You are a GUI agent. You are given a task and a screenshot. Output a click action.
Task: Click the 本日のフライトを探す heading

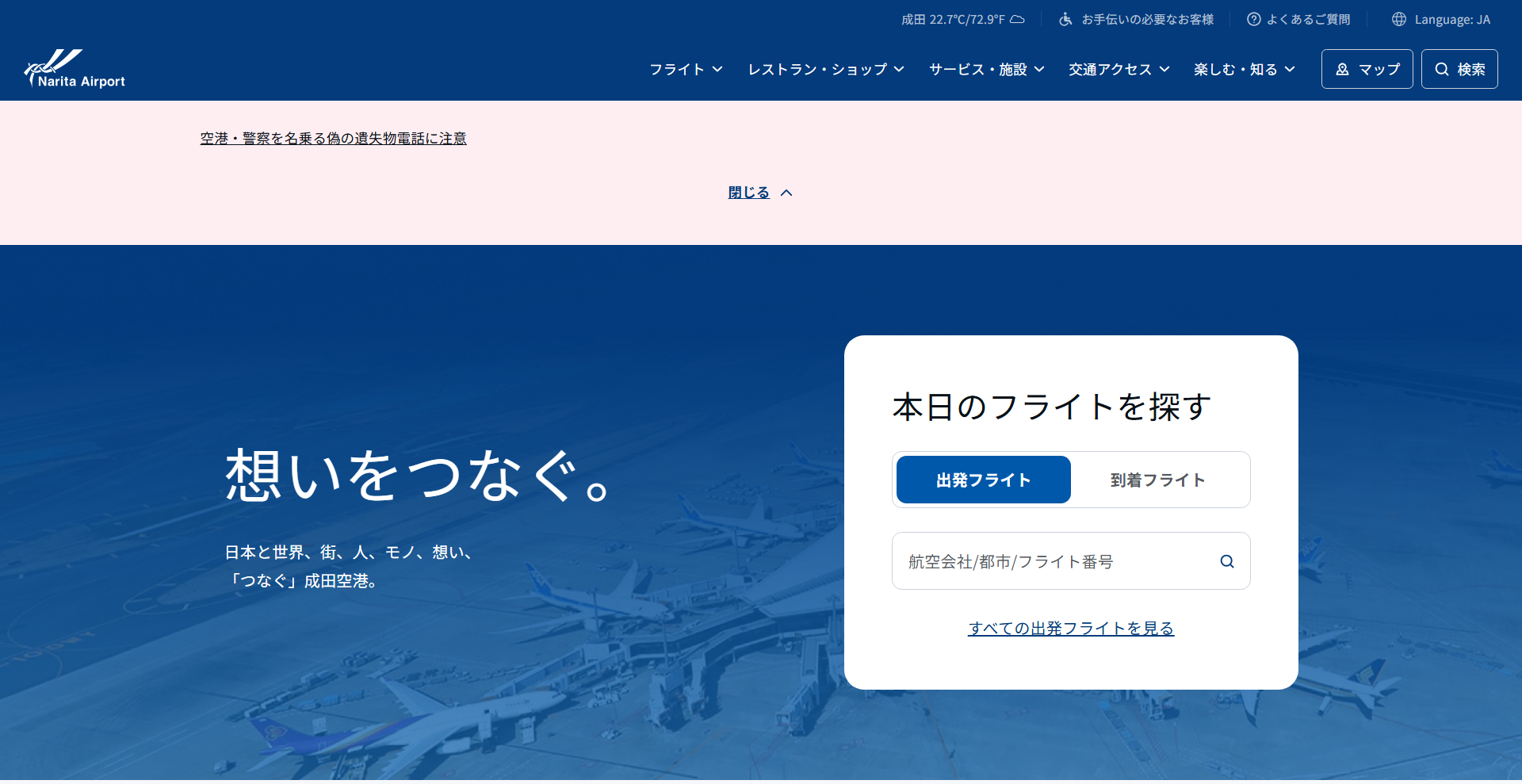pos(1051,407)
